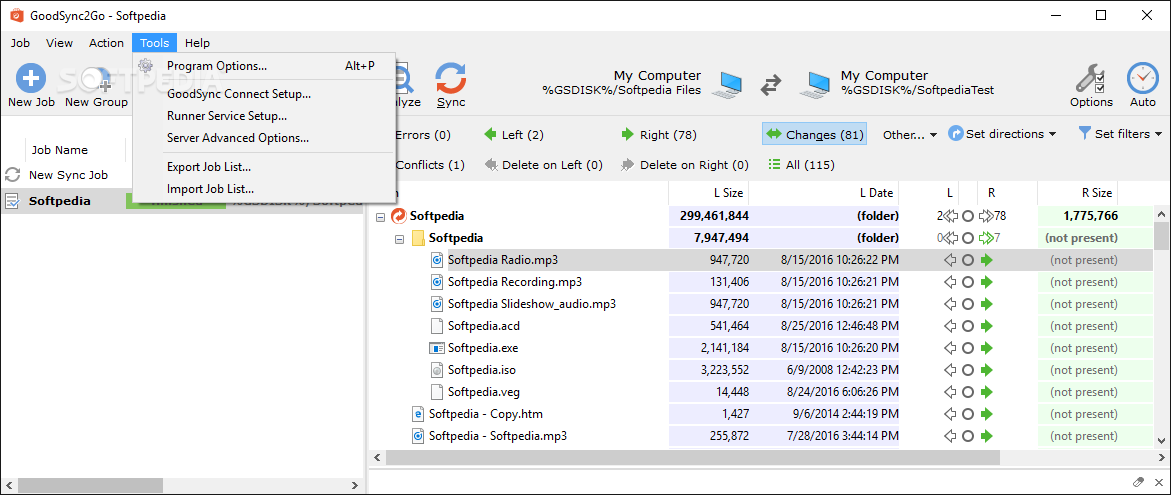Choose Import Job List... menu item
Viewport: 1171px width, 495px height.
click(264, 188)
